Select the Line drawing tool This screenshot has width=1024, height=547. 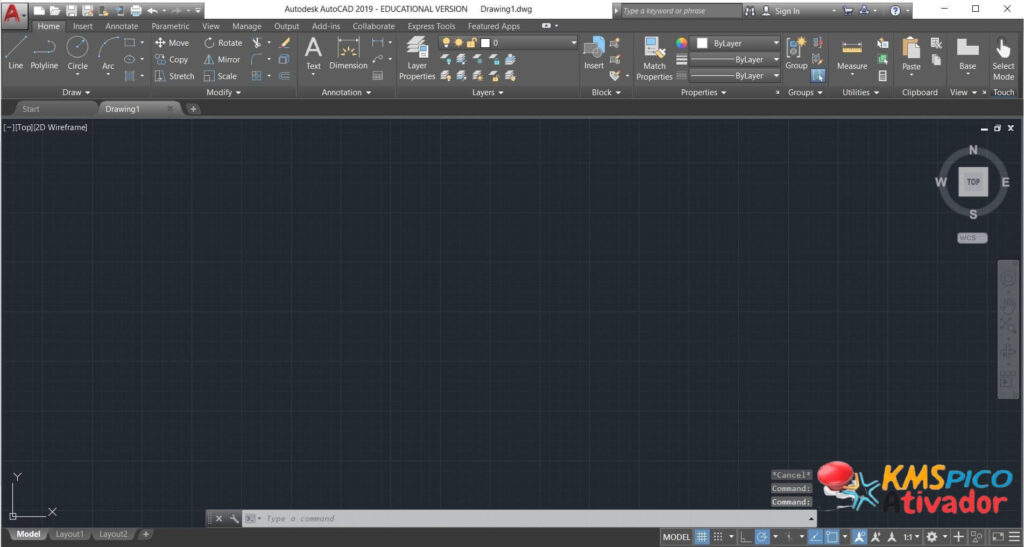15,53
